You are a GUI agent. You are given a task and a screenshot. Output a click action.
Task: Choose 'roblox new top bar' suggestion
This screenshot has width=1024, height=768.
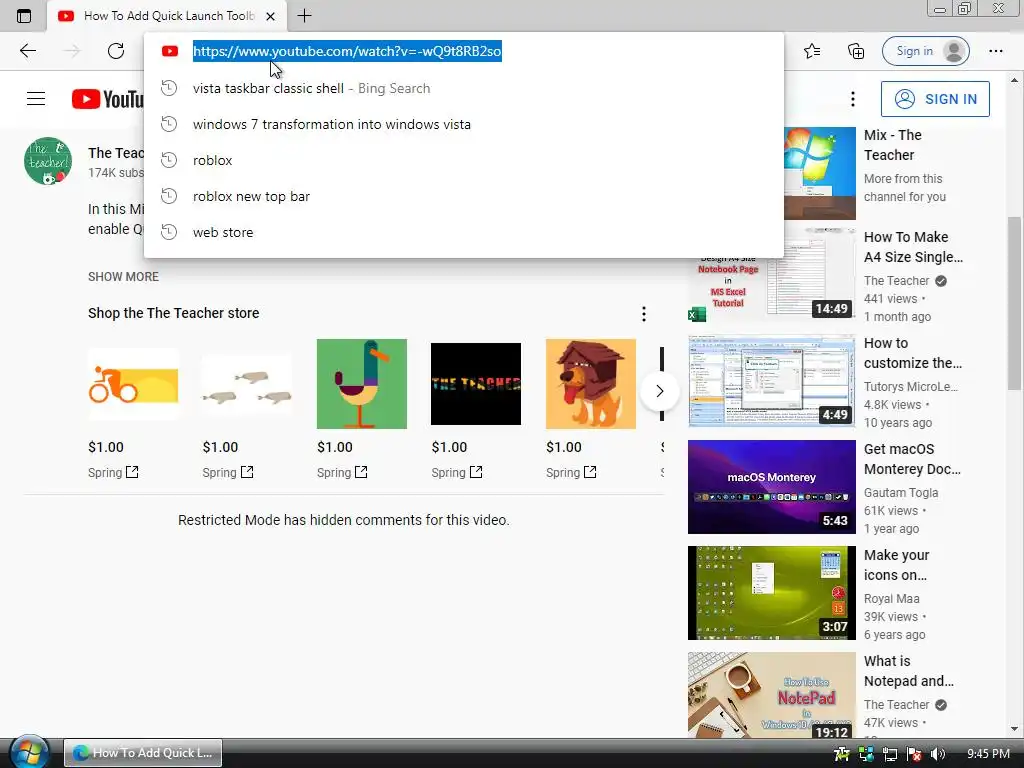click(x=464, y=196)
